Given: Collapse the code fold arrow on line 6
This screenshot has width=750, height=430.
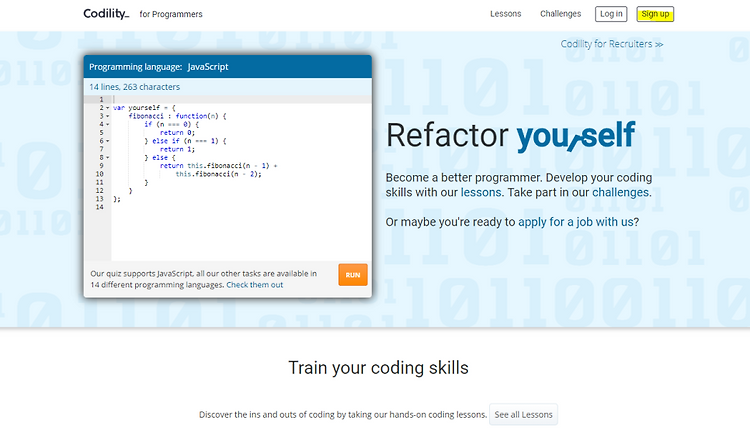Looking at the screenshot, I should pyautogui.click(x=107, y=141).
